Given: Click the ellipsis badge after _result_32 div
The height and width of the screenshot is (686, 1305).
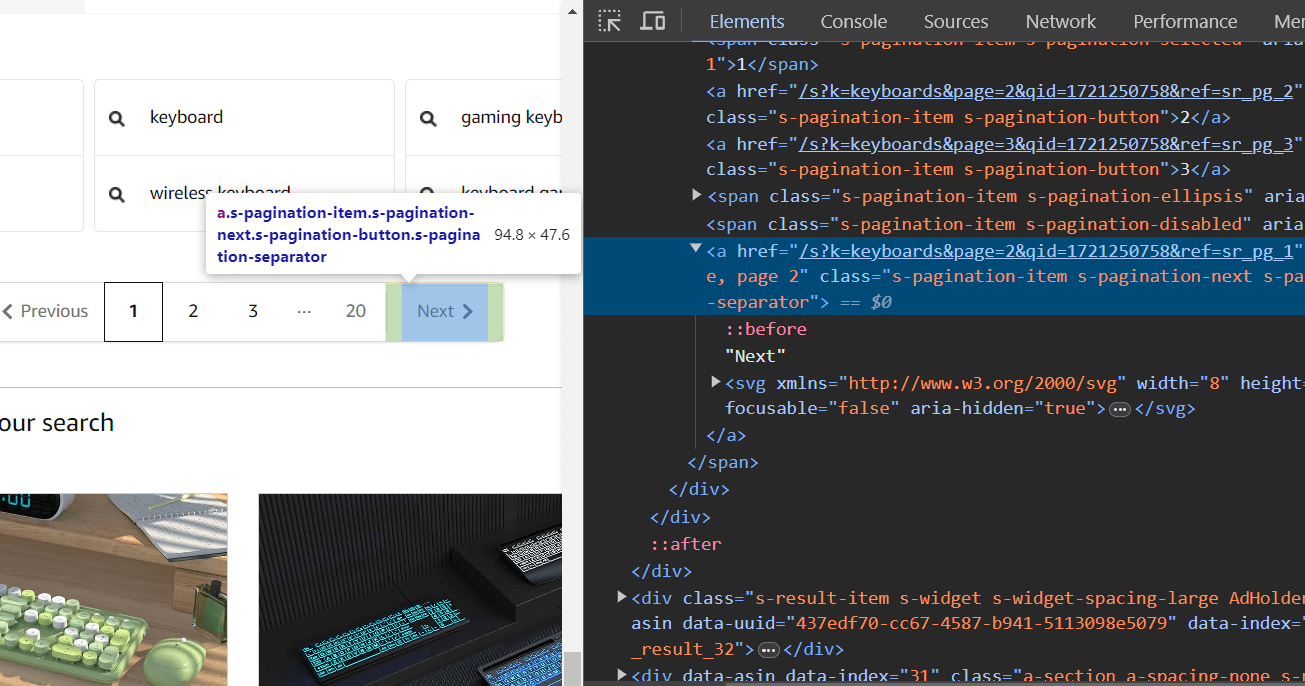Looking at the screenshot, I should coord(768,650).
